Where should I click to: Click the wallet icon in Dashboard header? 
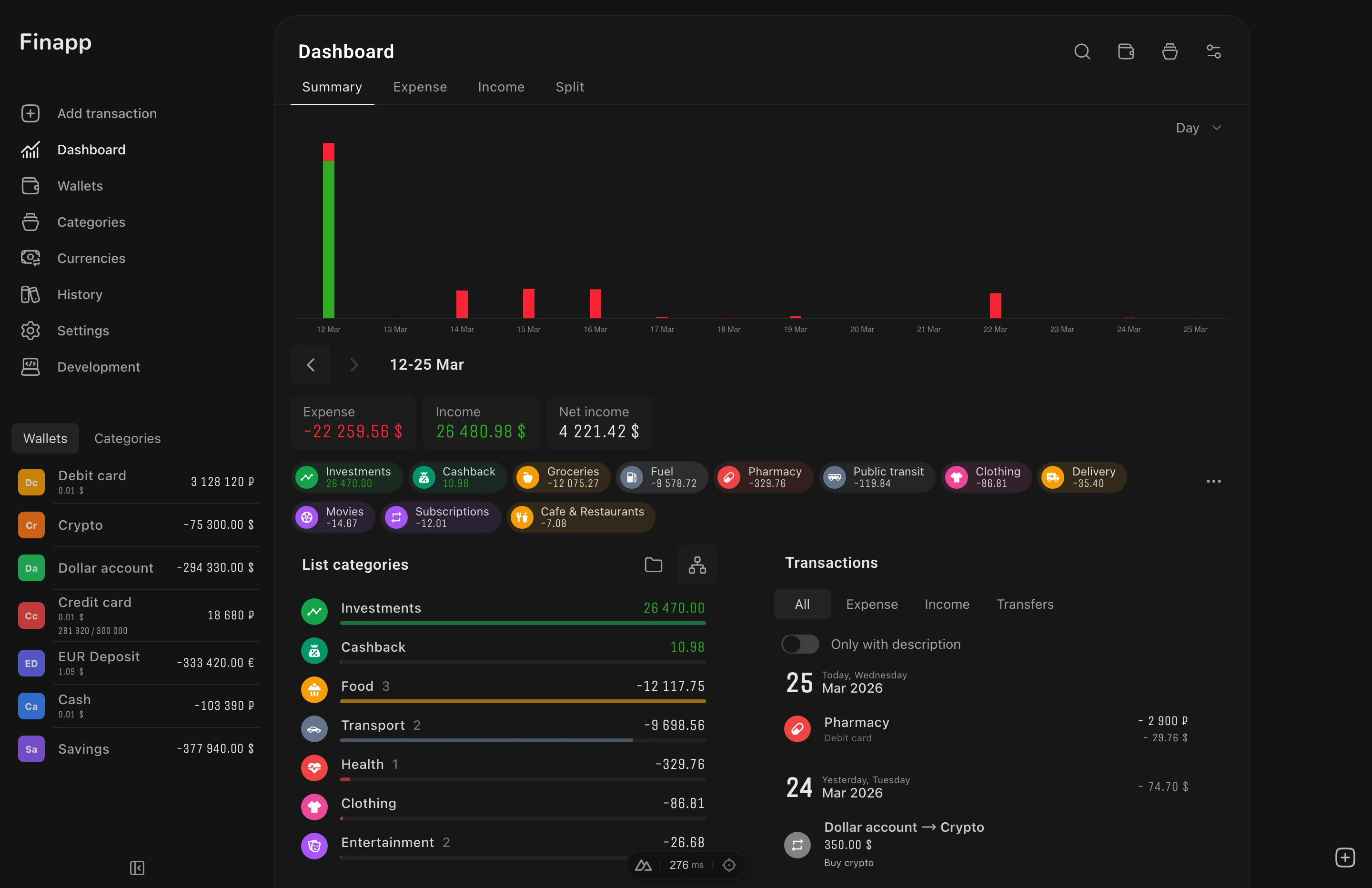[1126, 52]
